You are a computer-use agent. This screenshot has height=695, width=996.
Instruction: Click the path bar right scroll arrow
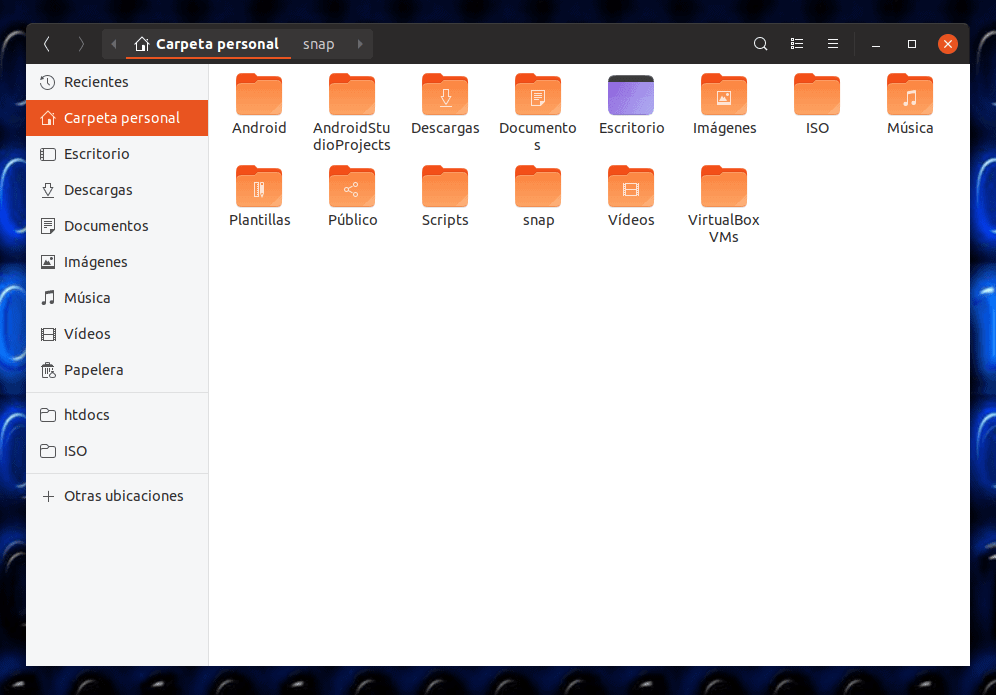coord(360,44)
